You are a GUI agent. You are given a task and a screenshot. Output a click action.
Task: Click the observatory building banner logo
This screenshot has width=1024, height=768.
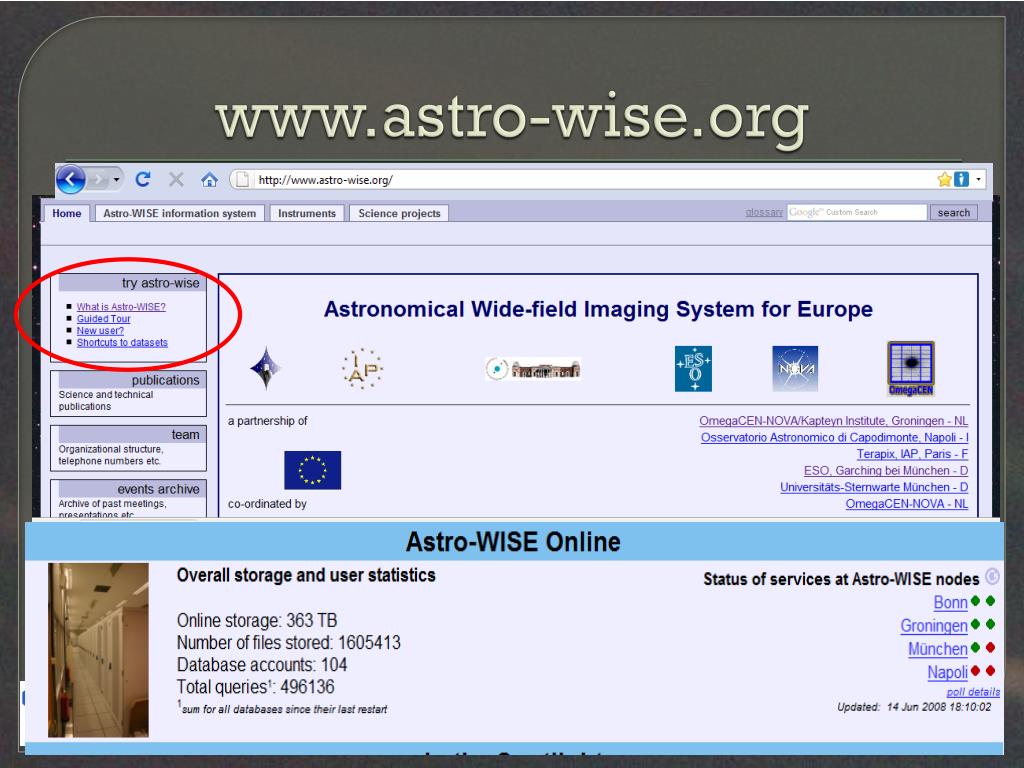click(533, 369)
